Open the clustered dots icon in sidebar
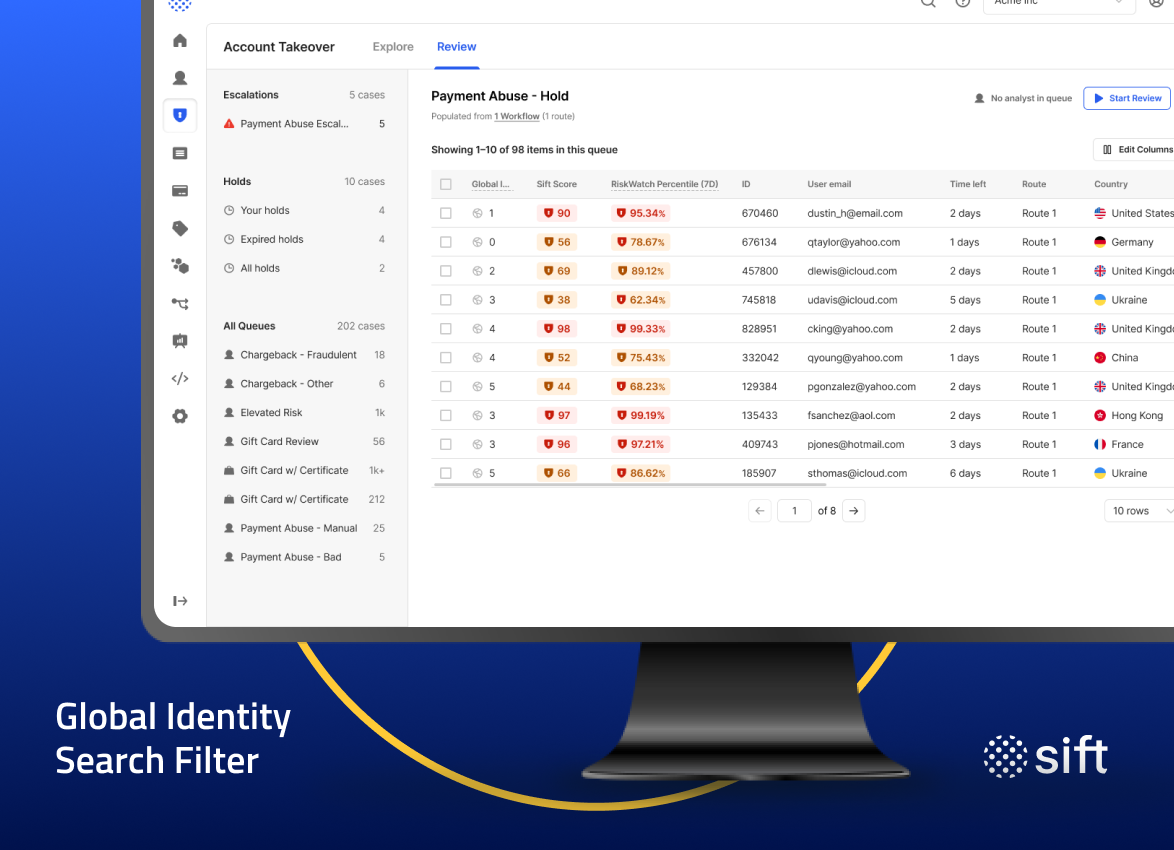1174x850 pixels. coord(180,266)
